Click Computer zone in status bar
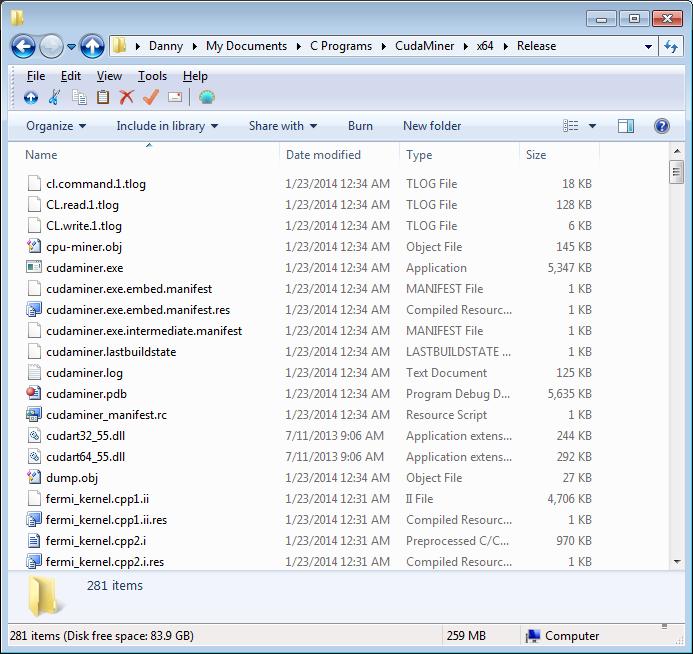693x654 pixels. (563, 636)
